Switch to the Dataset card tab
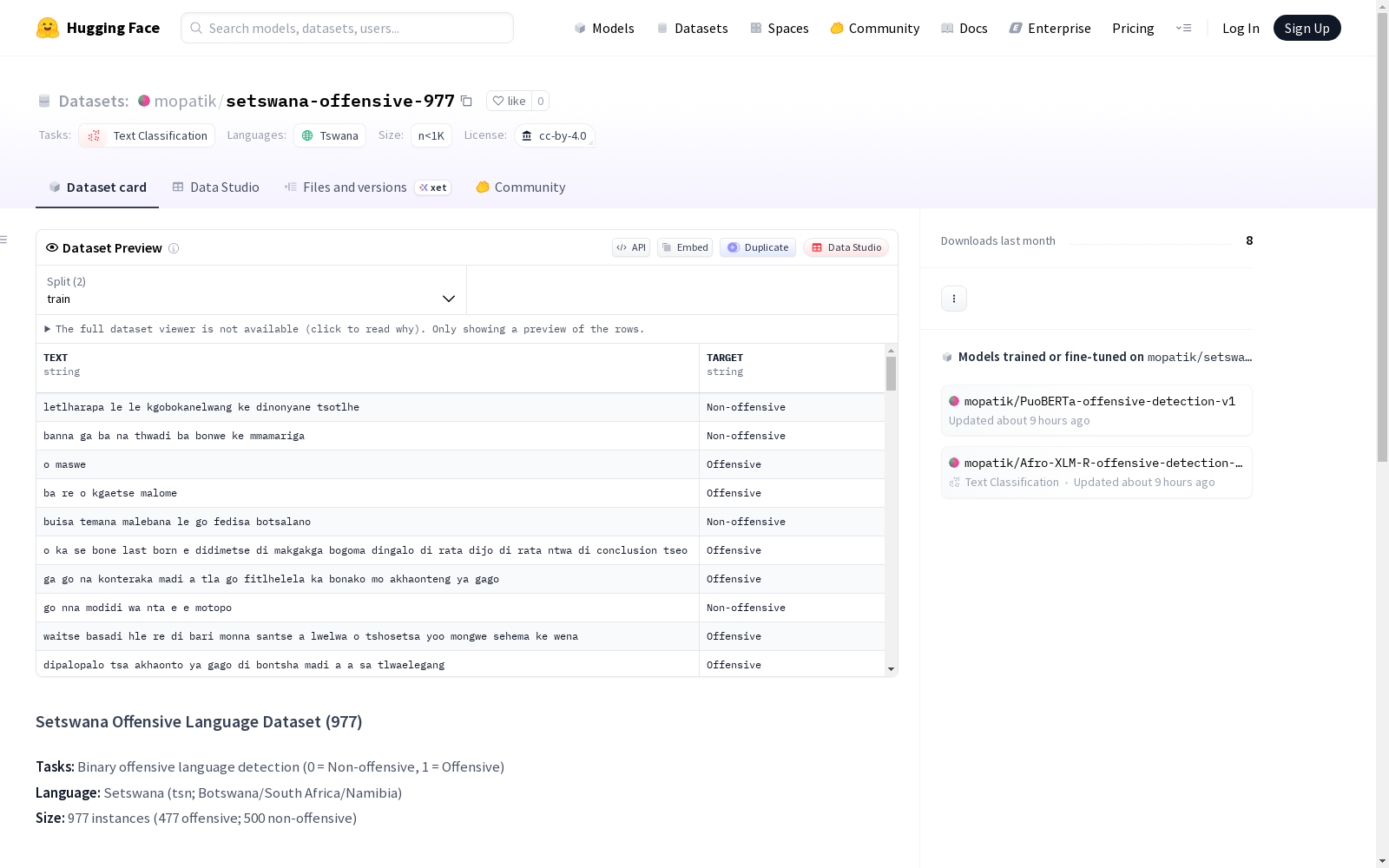The width and height of the screenshot is (1389, 868). 97,187
